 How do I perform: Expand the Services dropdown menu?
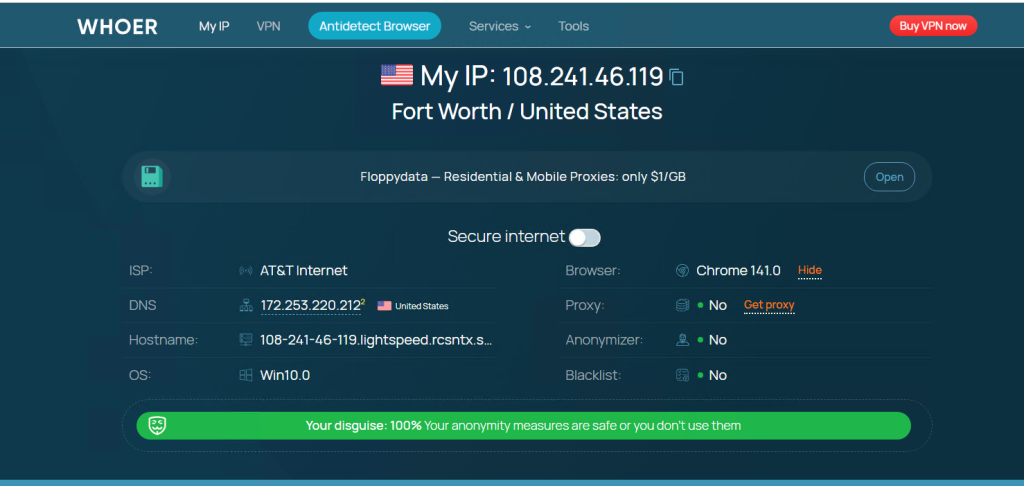click(x=500, y=26)
